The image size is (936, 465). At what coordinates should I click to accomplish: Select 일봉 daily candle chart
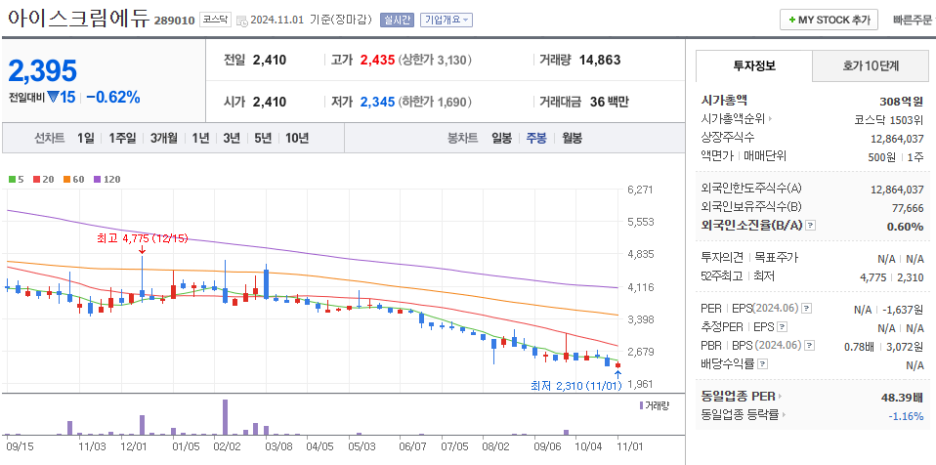click(x=501, y=138)
